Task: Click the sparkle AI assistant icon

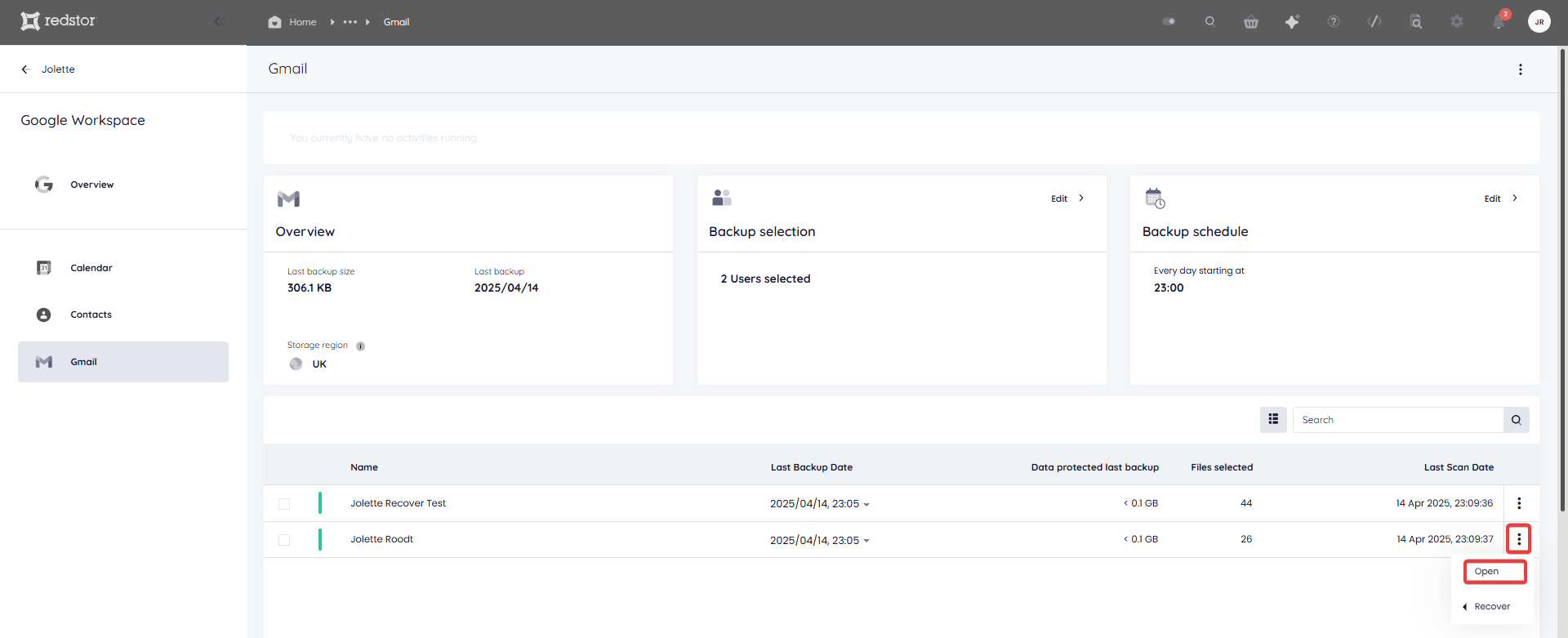Action: coord(1292,22)
